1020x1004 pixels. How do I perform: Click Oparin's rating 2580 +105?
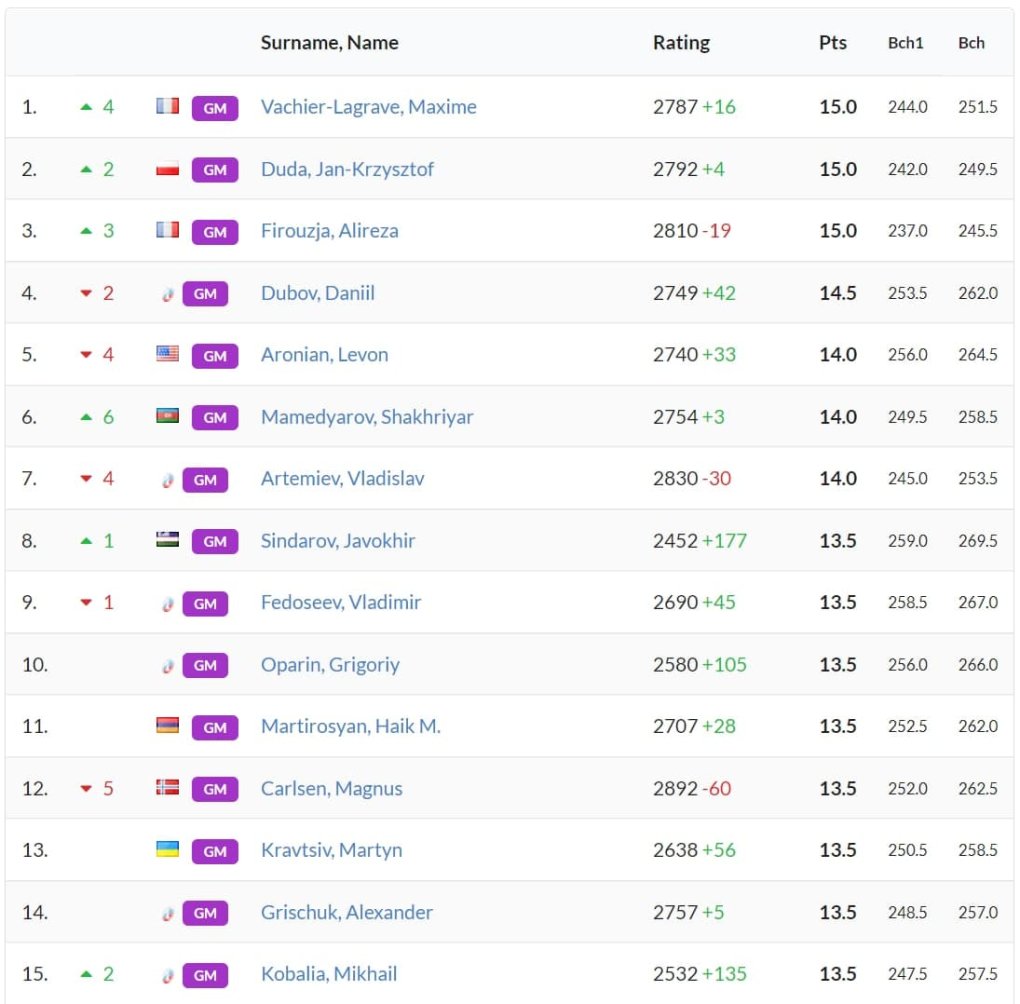tap(700, 665)
